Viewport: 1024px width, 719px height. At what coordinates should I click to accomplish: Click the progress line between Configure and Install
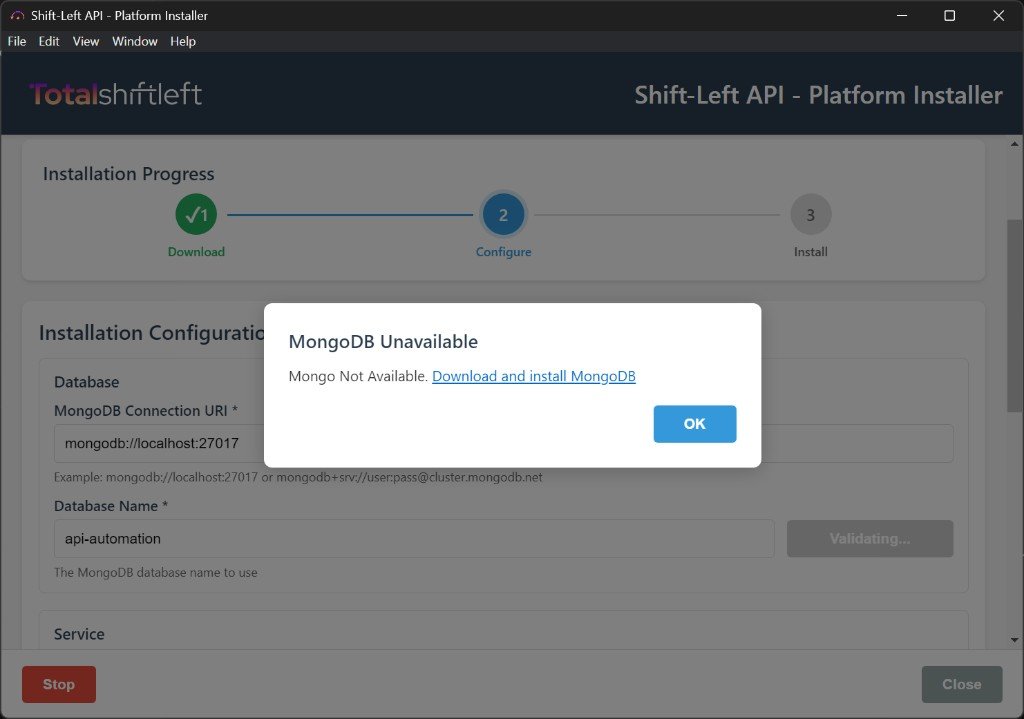click(x=657, y=214)
